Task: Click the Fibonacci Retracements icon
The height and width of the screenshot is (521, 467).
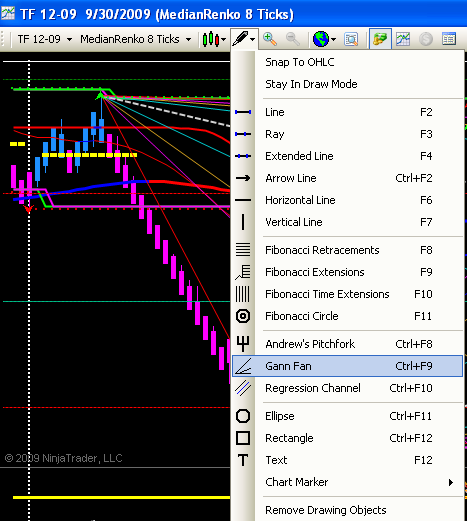Action: (243, 250)
